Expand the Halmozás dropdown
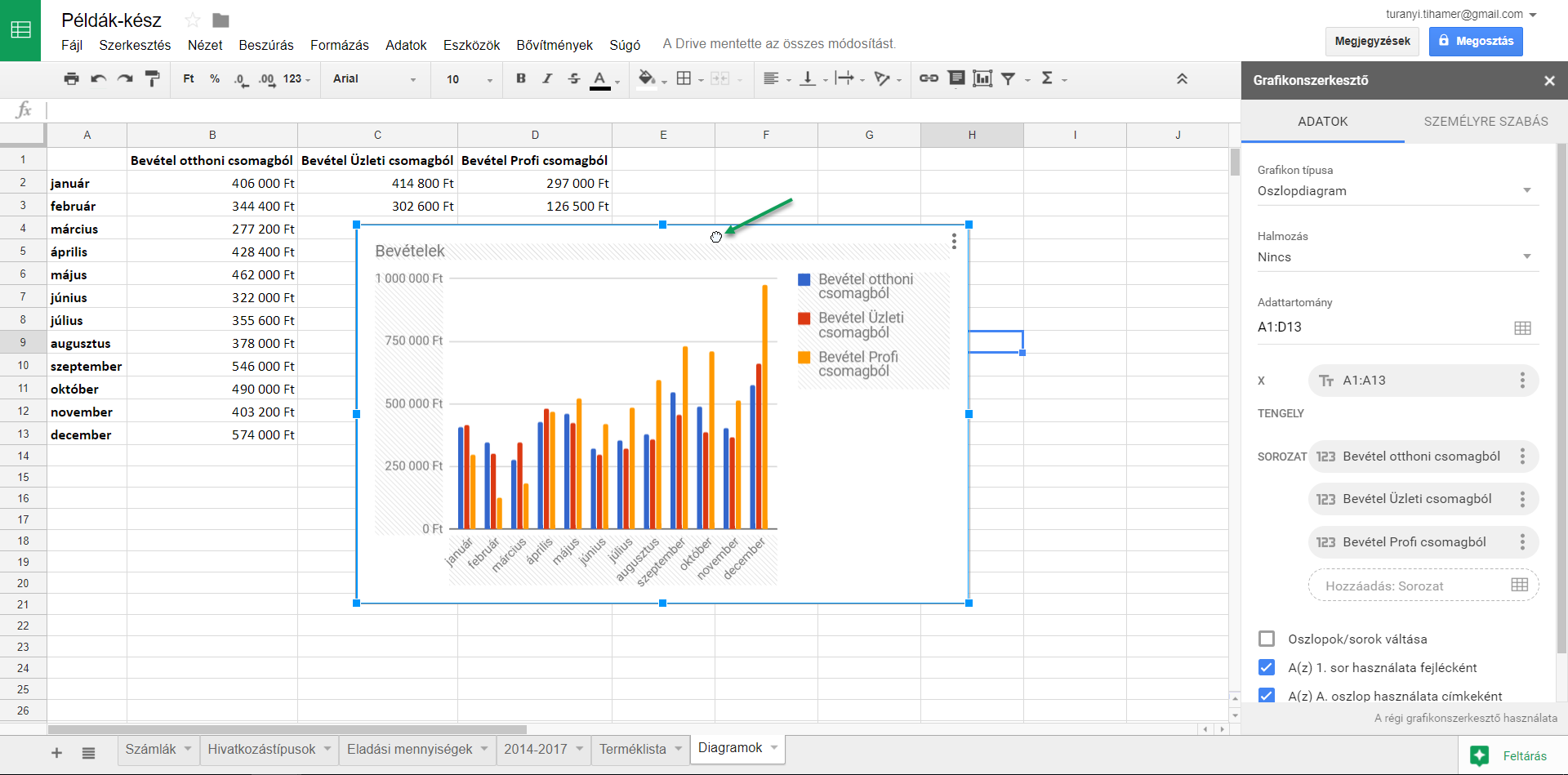 pos(1393,257)
